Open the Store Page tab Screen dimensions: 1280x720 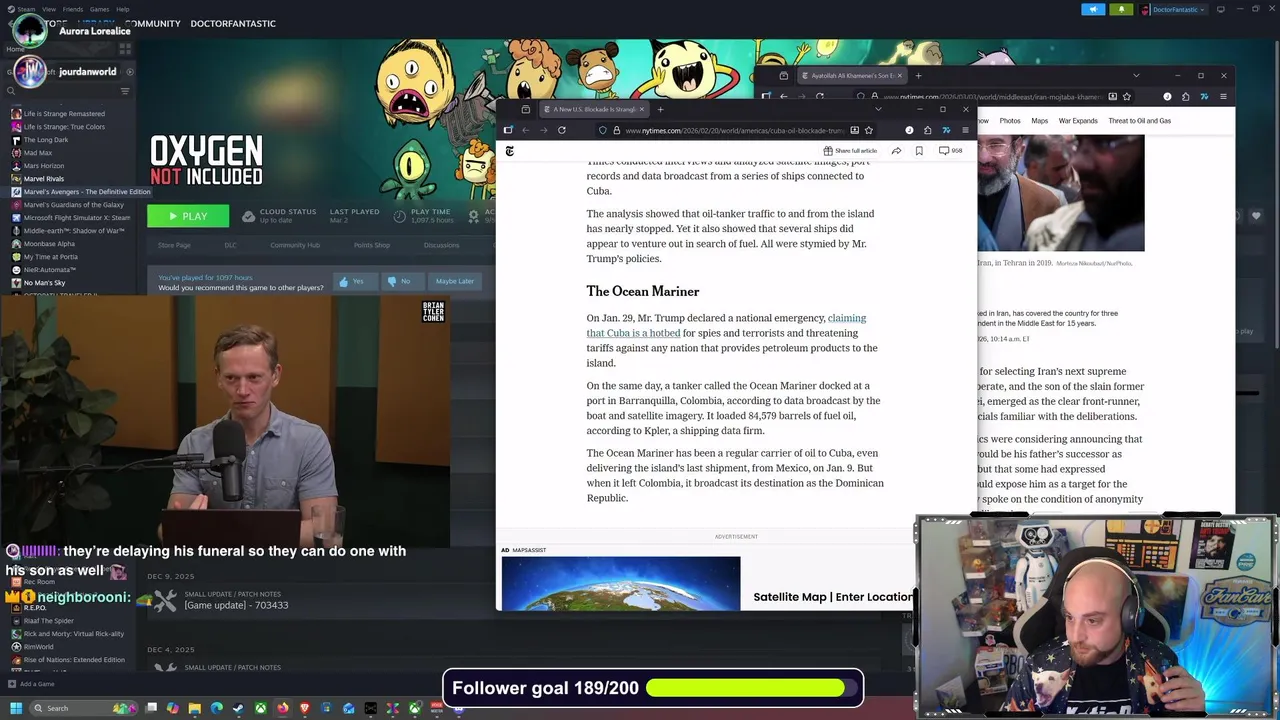[174, 245]
